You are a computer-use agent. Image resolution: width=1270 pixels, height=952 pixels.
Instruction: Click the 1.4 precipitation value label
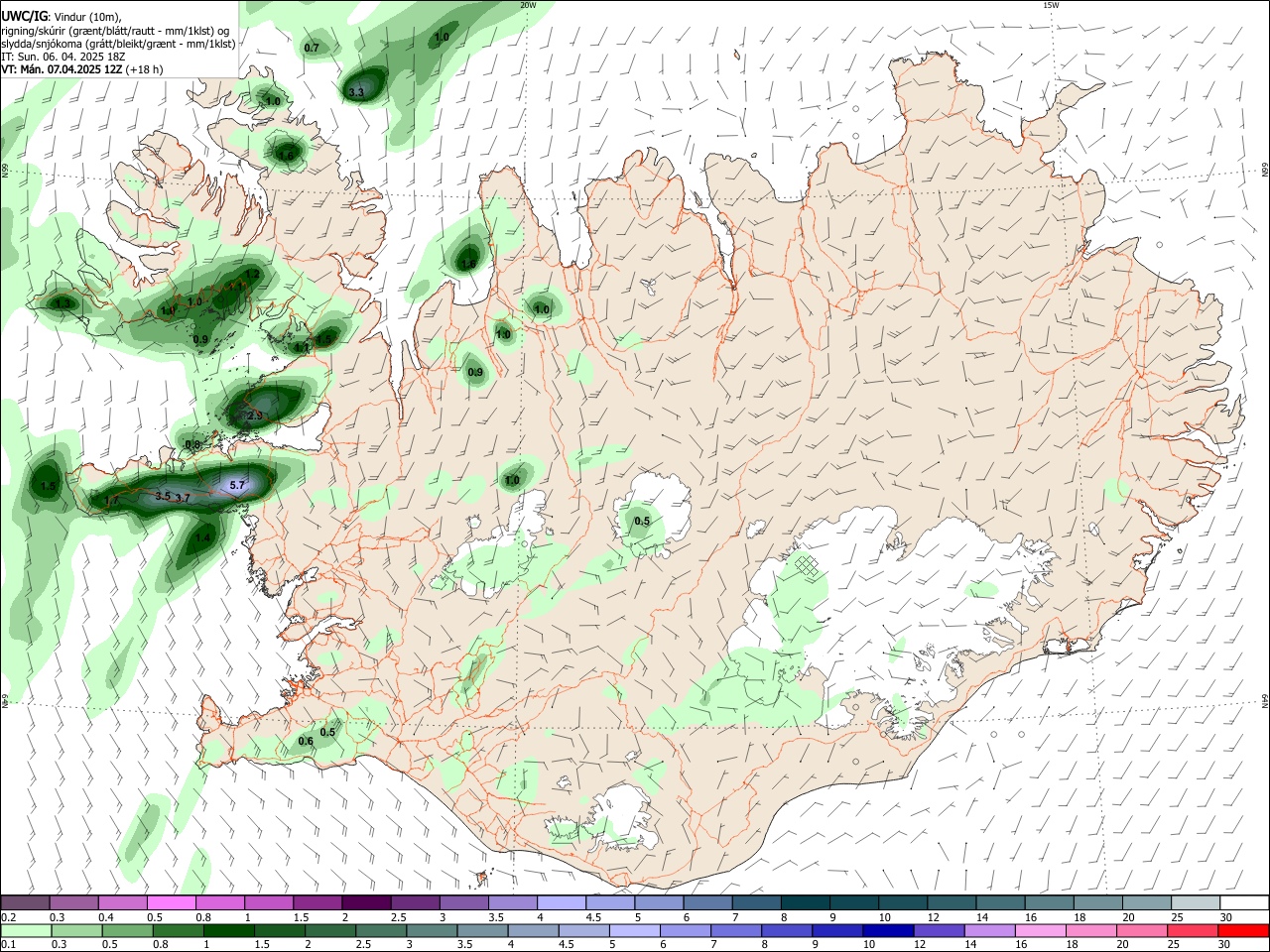point(202,537)
